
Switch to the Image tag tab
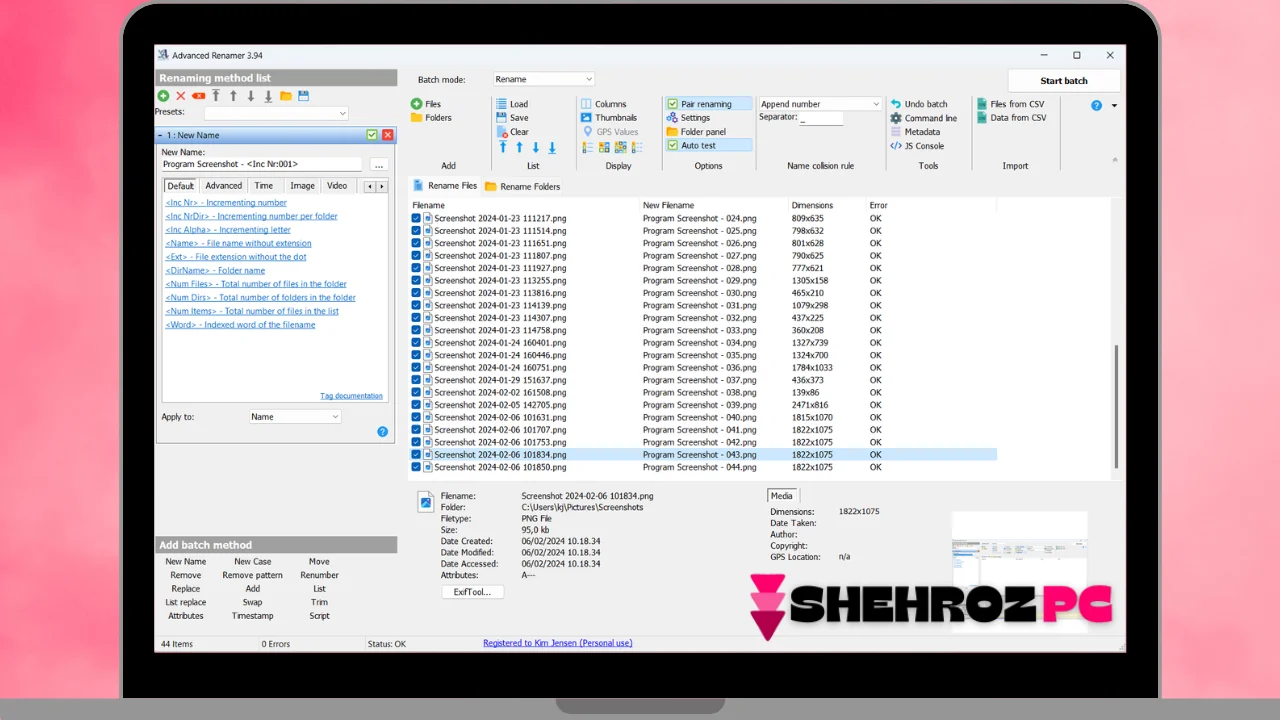[302, 186]
